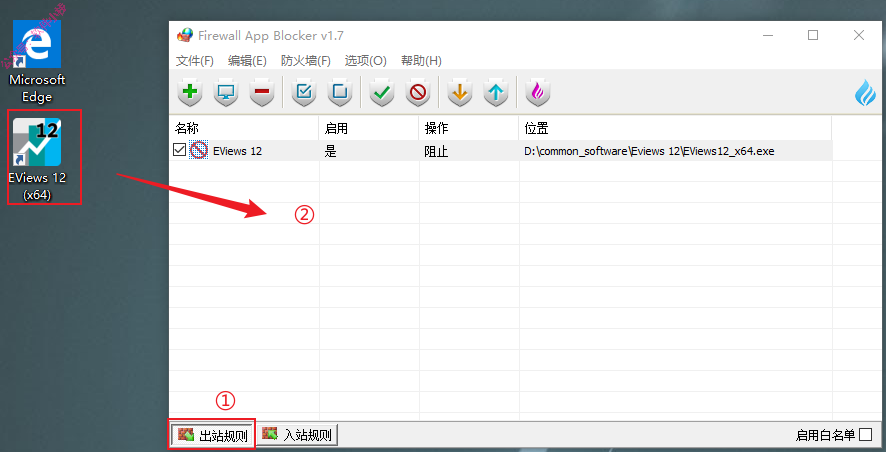Sort by the 启用 column header
886x452 pixels.
[369, 129]
